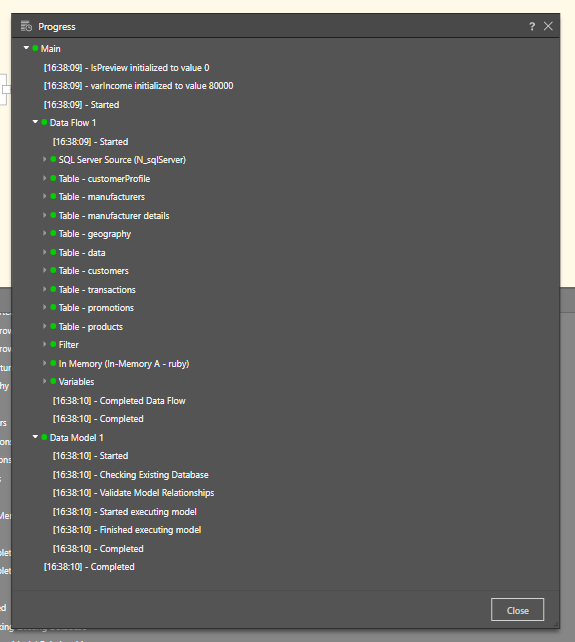Expand the Table - customerProfile node
575x642 pixels.
pyautogui.click(x=44, y=178)
